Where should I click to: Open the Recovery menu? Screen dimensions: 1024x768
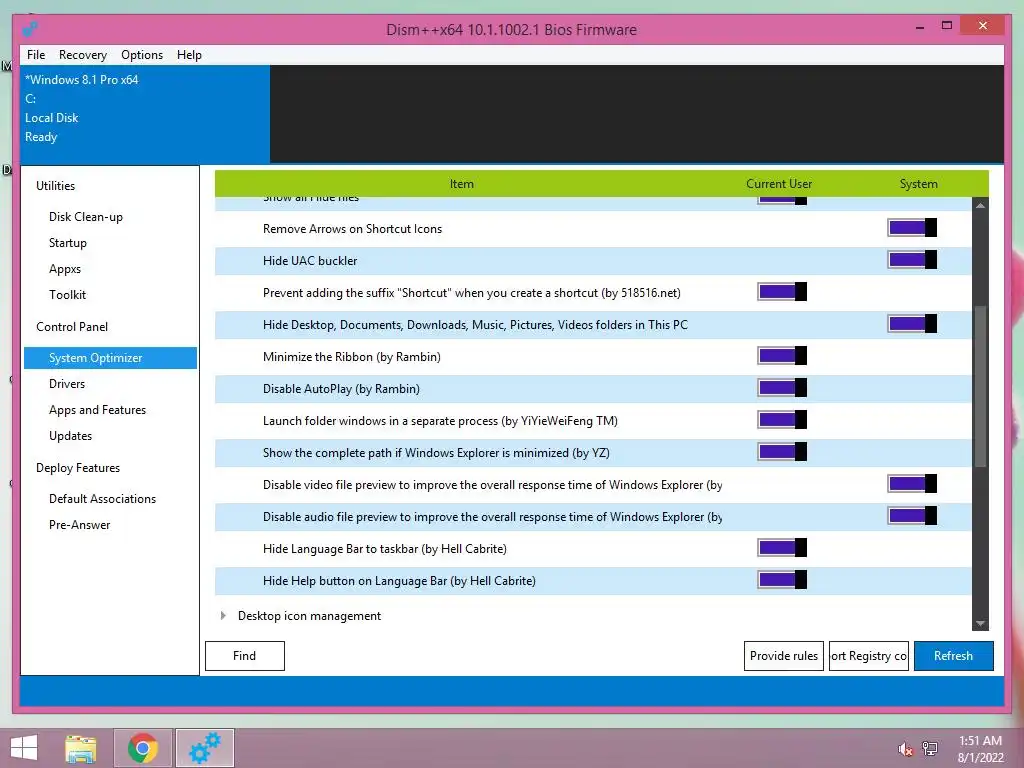point(83,55)
